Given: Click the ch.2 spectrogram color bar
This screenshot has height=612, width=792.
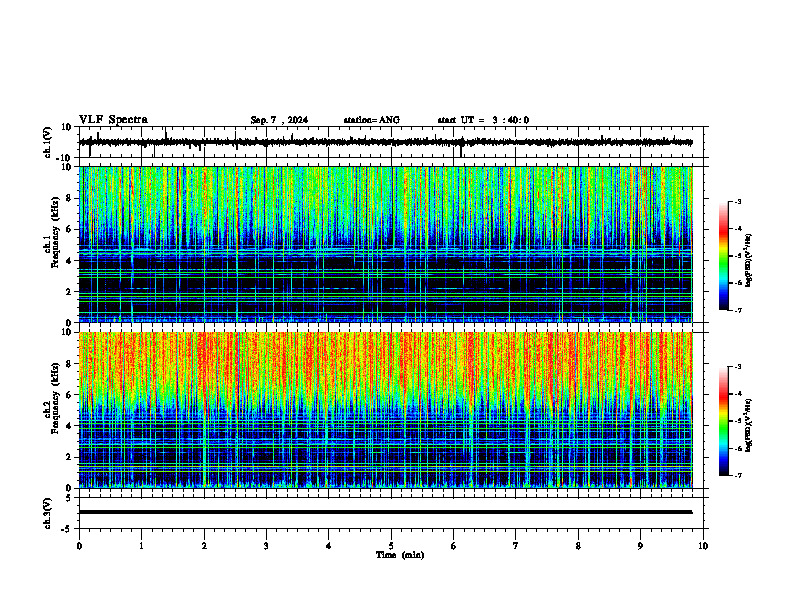Looking at the screenshot, I should (724, 421).
